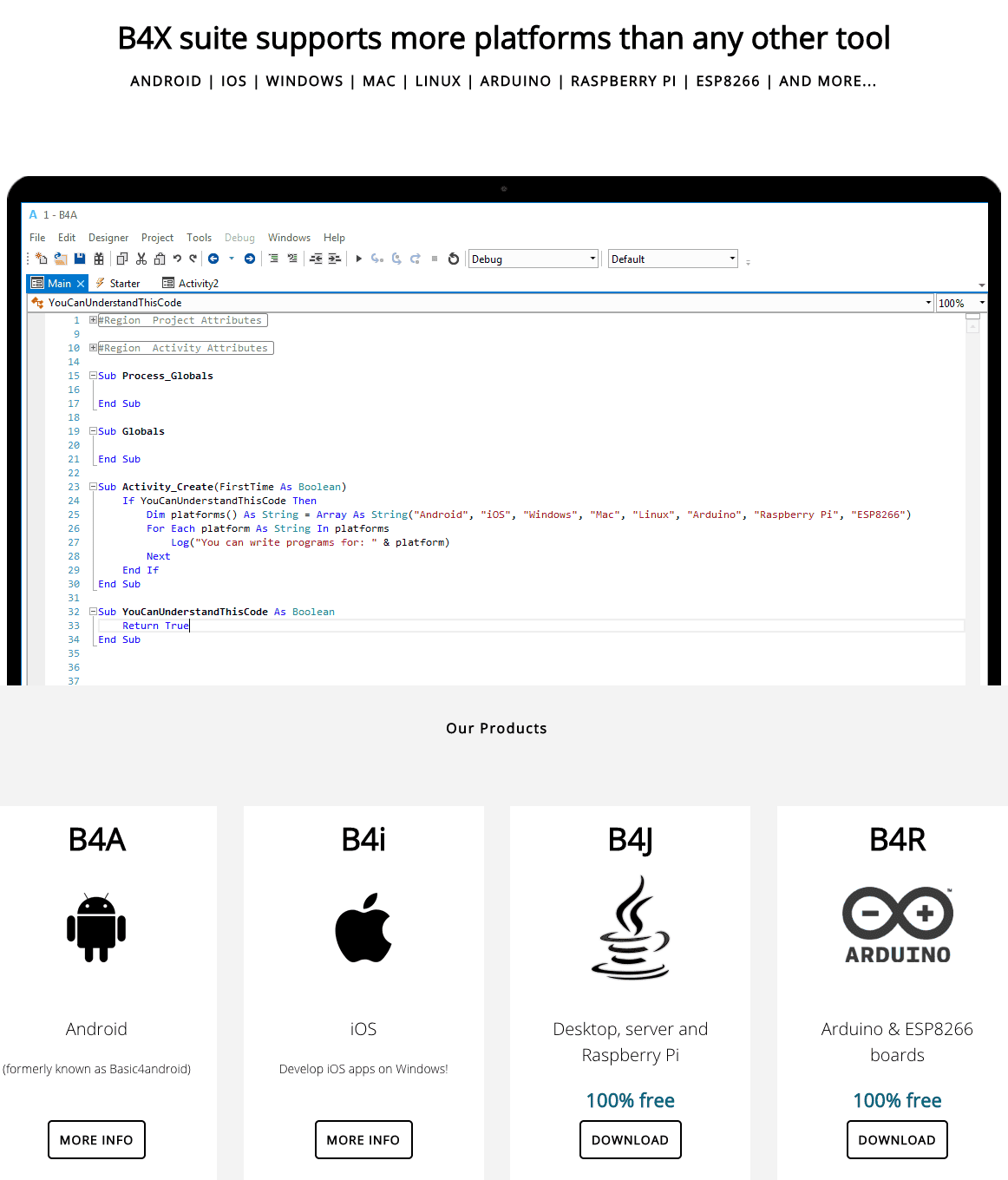The width and height of the screenshot is (1008, 1180).
Task: Click the Cut scissors icon
Action: coord(141,259)
